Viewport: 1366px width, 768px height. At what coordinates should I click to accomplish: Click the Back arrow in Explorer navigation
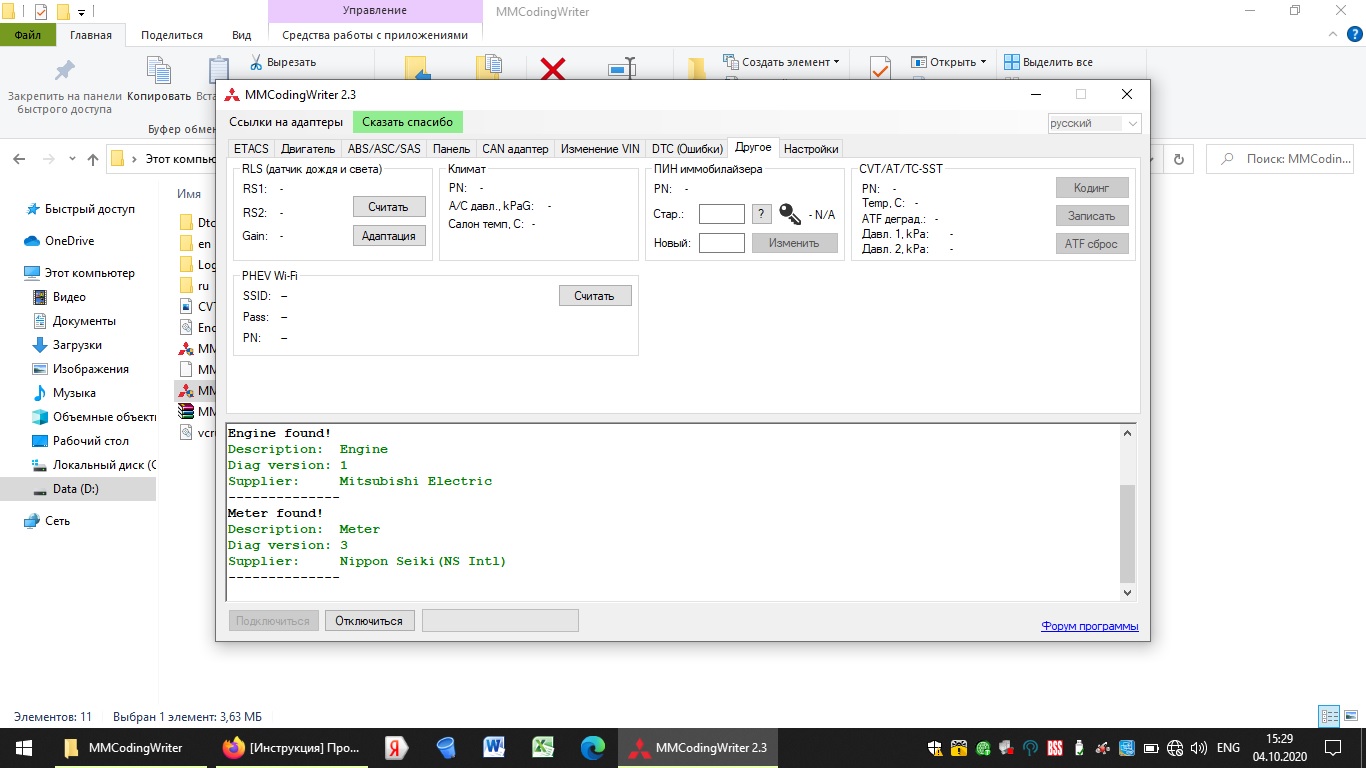(x=21, y=159)
